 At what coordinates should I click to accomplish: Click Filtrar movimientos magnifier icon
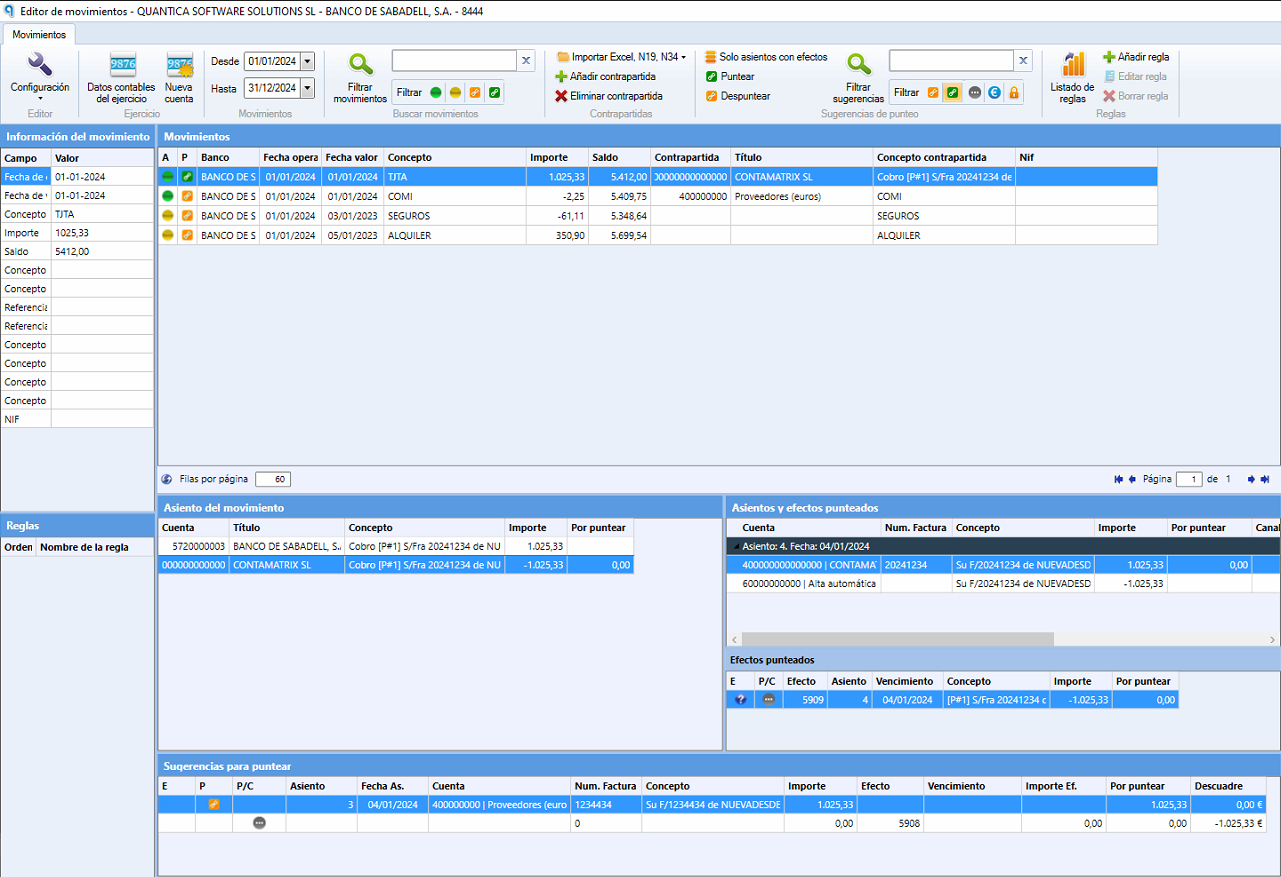click(360, 66)
